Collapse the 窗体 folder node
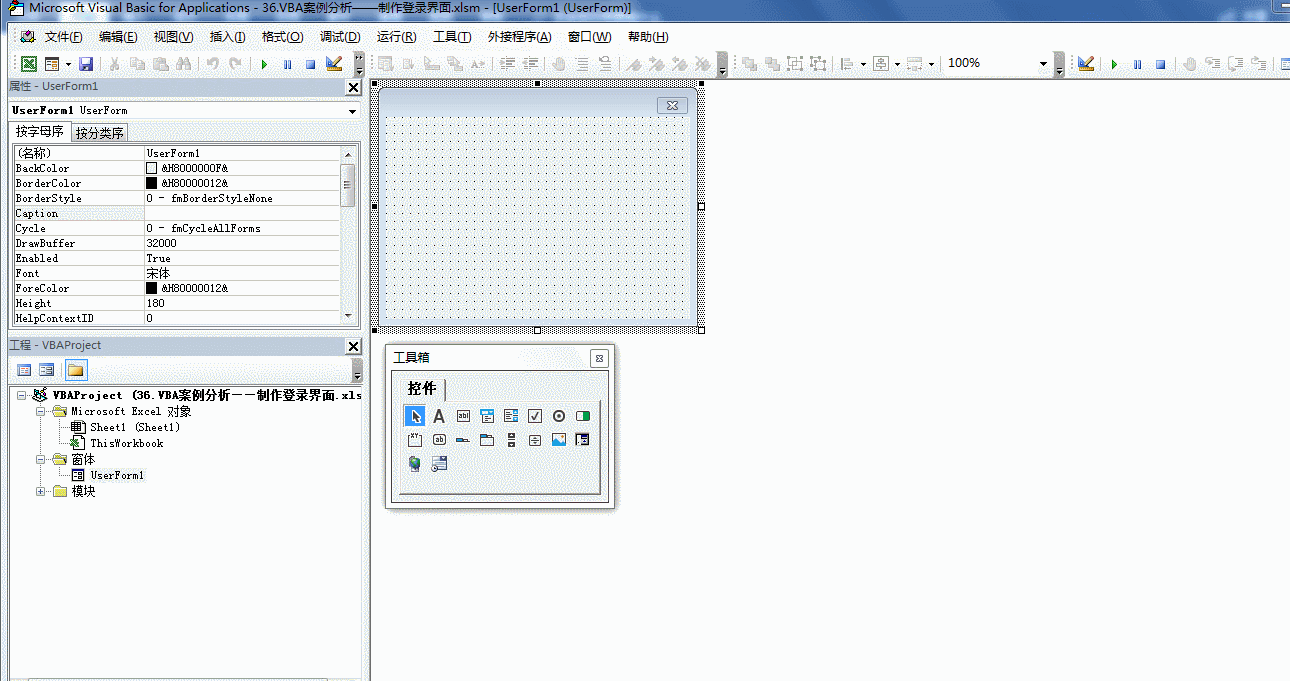The image size is (1290, 681). point(41,459)
